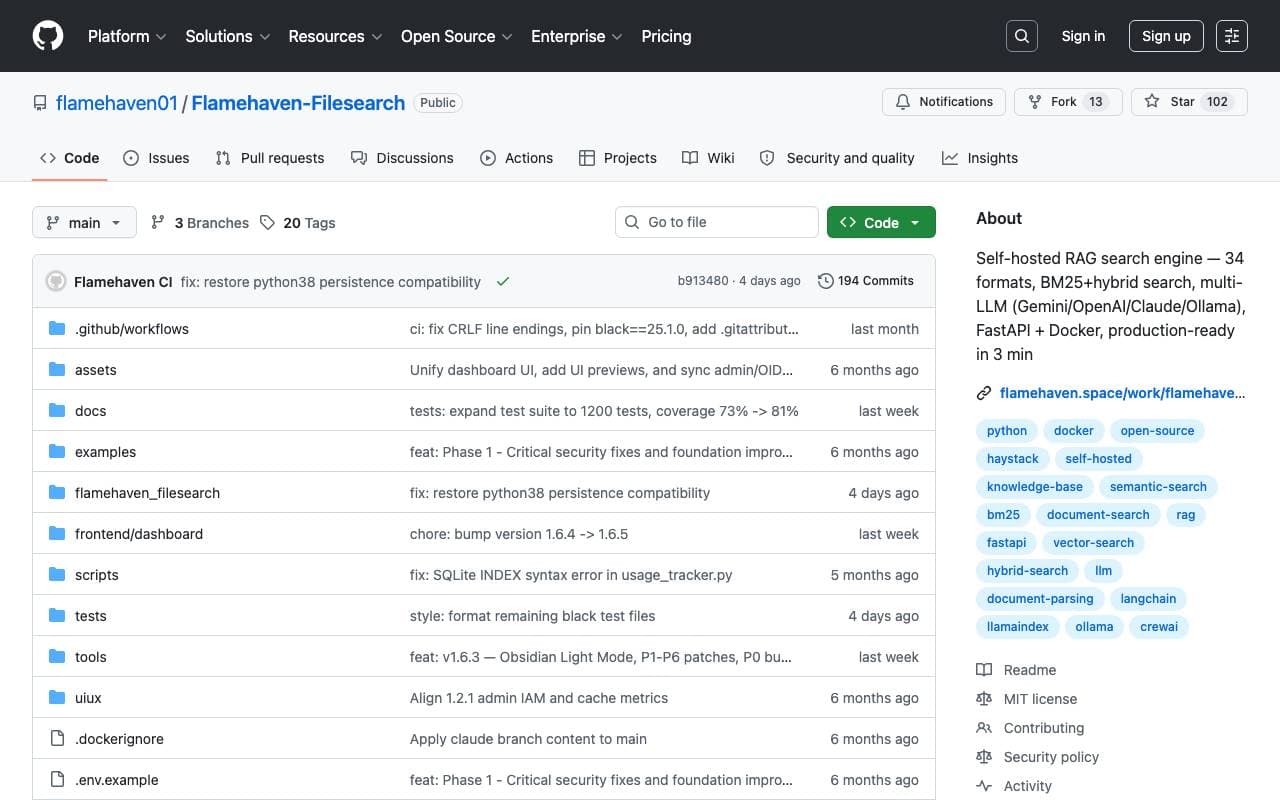Open the Contributing link

(1030, 728)
